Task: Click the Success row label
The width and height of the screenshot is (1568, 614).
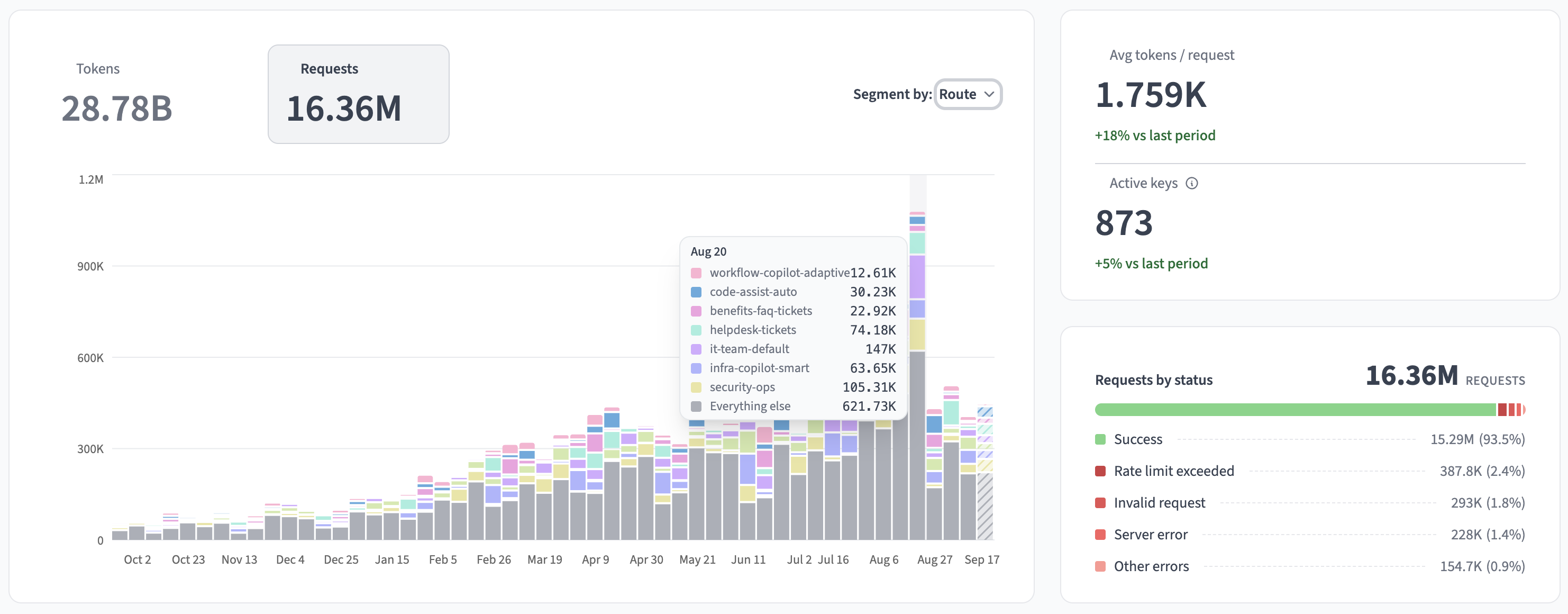Action: pos(1138,439)
